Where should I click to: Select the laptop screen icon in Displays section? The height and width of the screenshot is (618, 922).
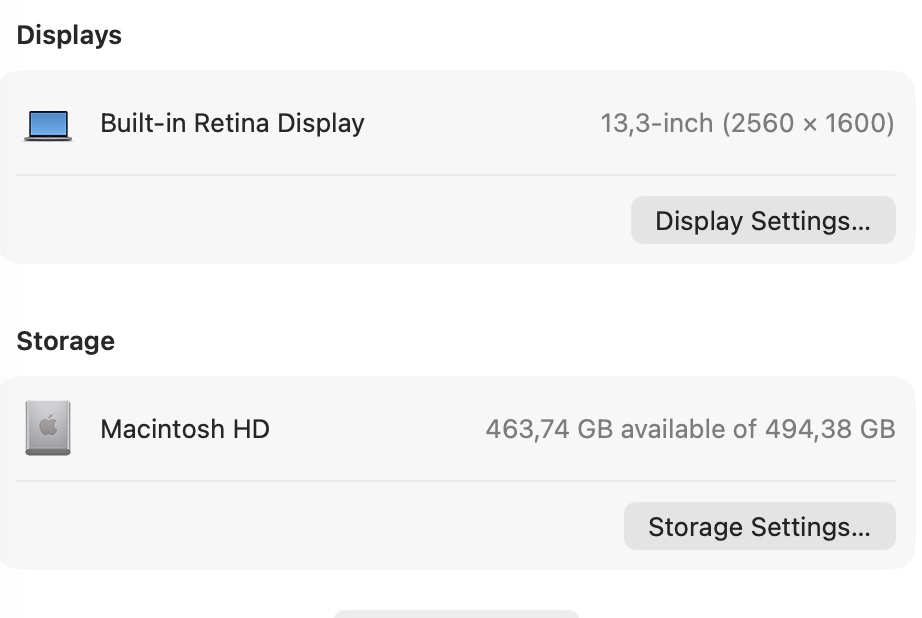click(x=48, y=124)
